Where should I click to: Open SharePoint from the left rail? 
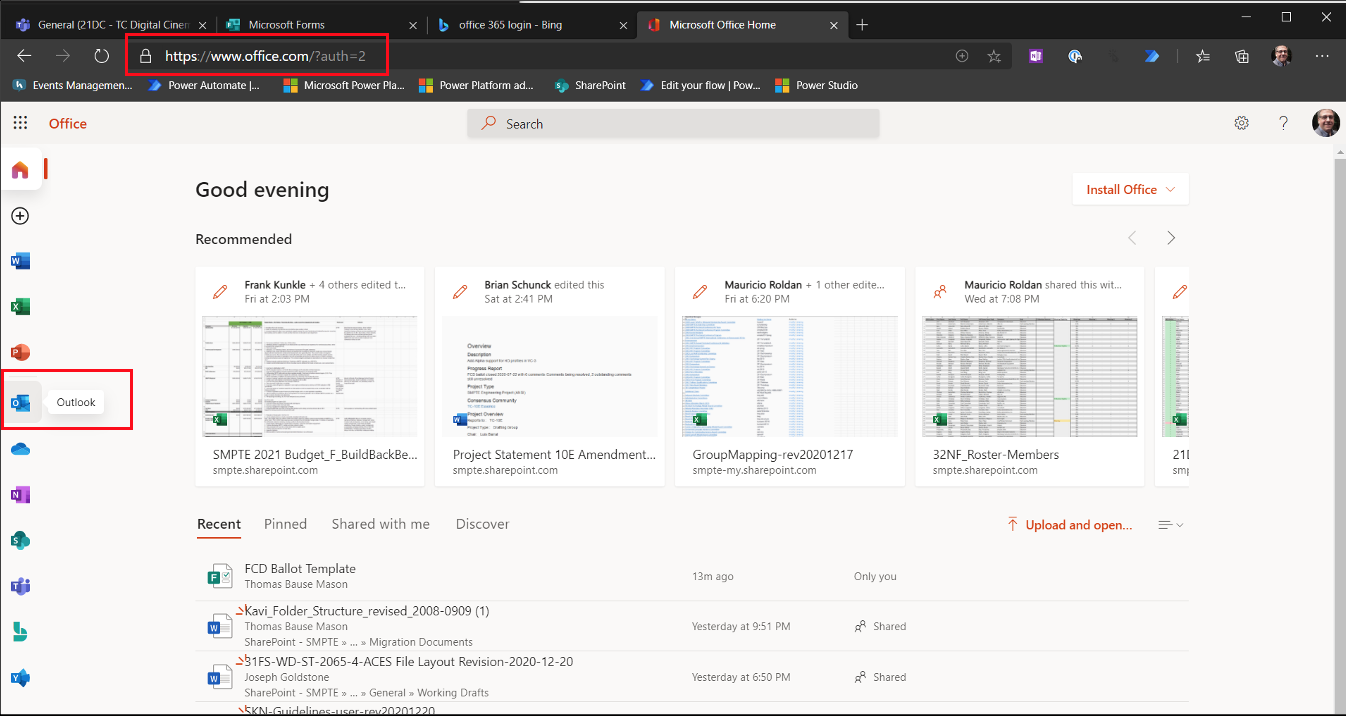tap(20, 540)
